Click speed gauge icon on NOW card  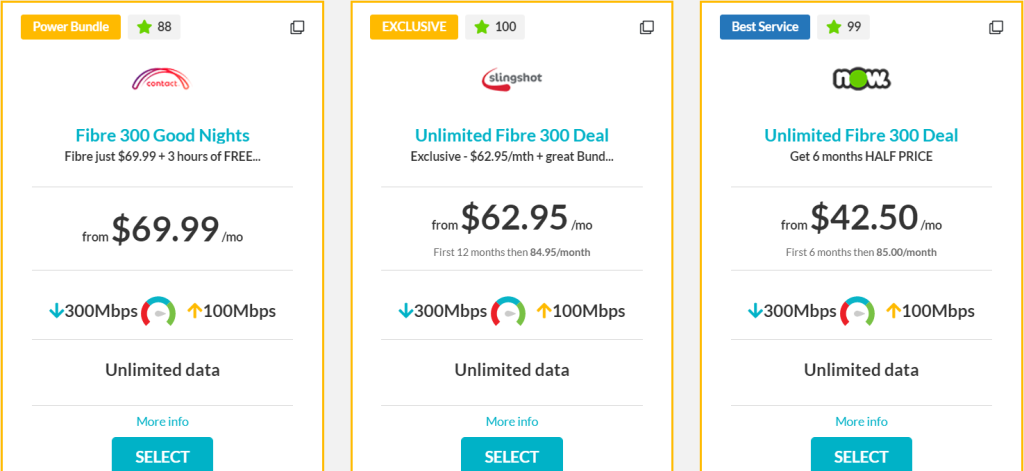(858, 311)
